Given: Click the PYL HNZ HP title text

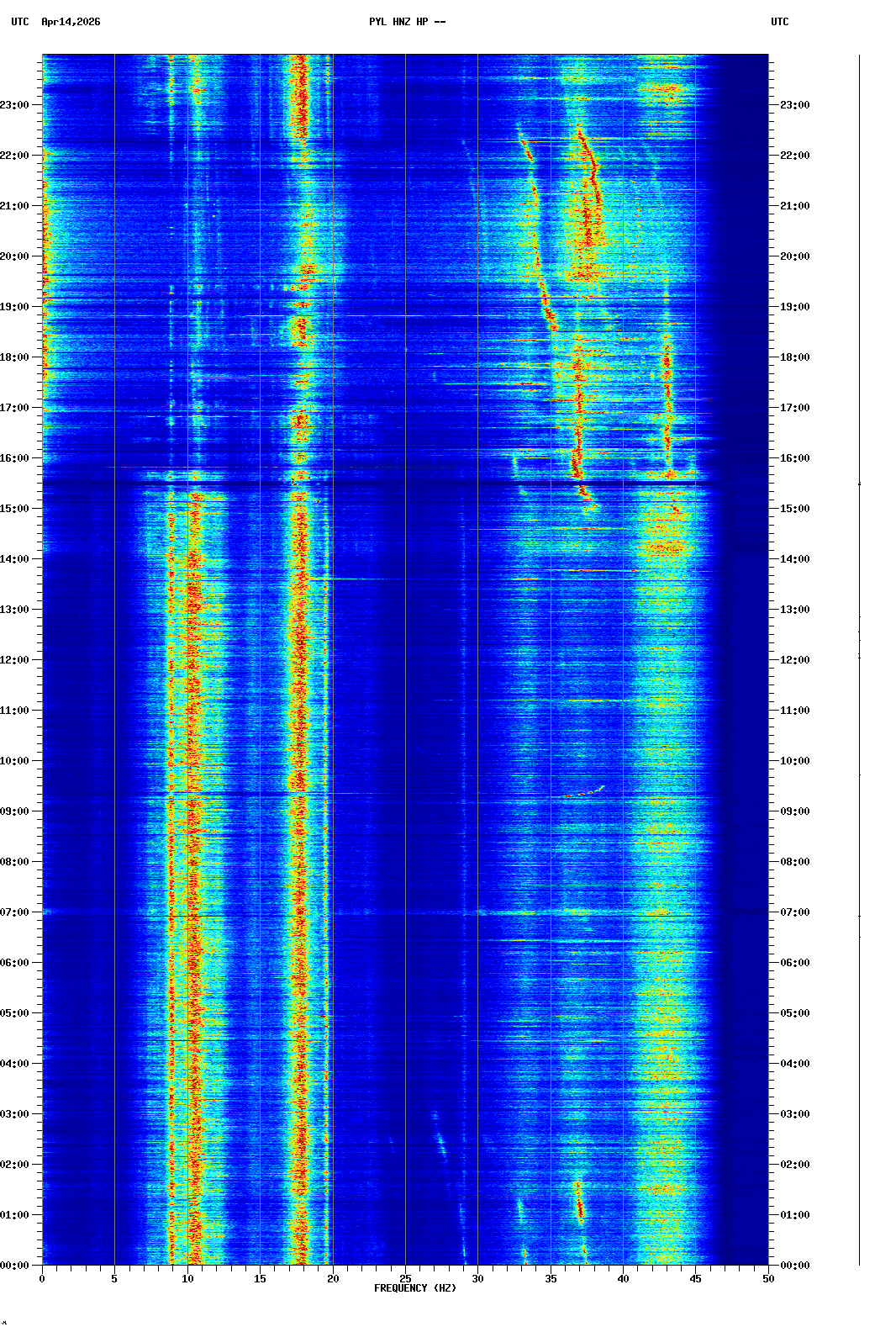Looking at the screenshot, I should click(407, 22).
